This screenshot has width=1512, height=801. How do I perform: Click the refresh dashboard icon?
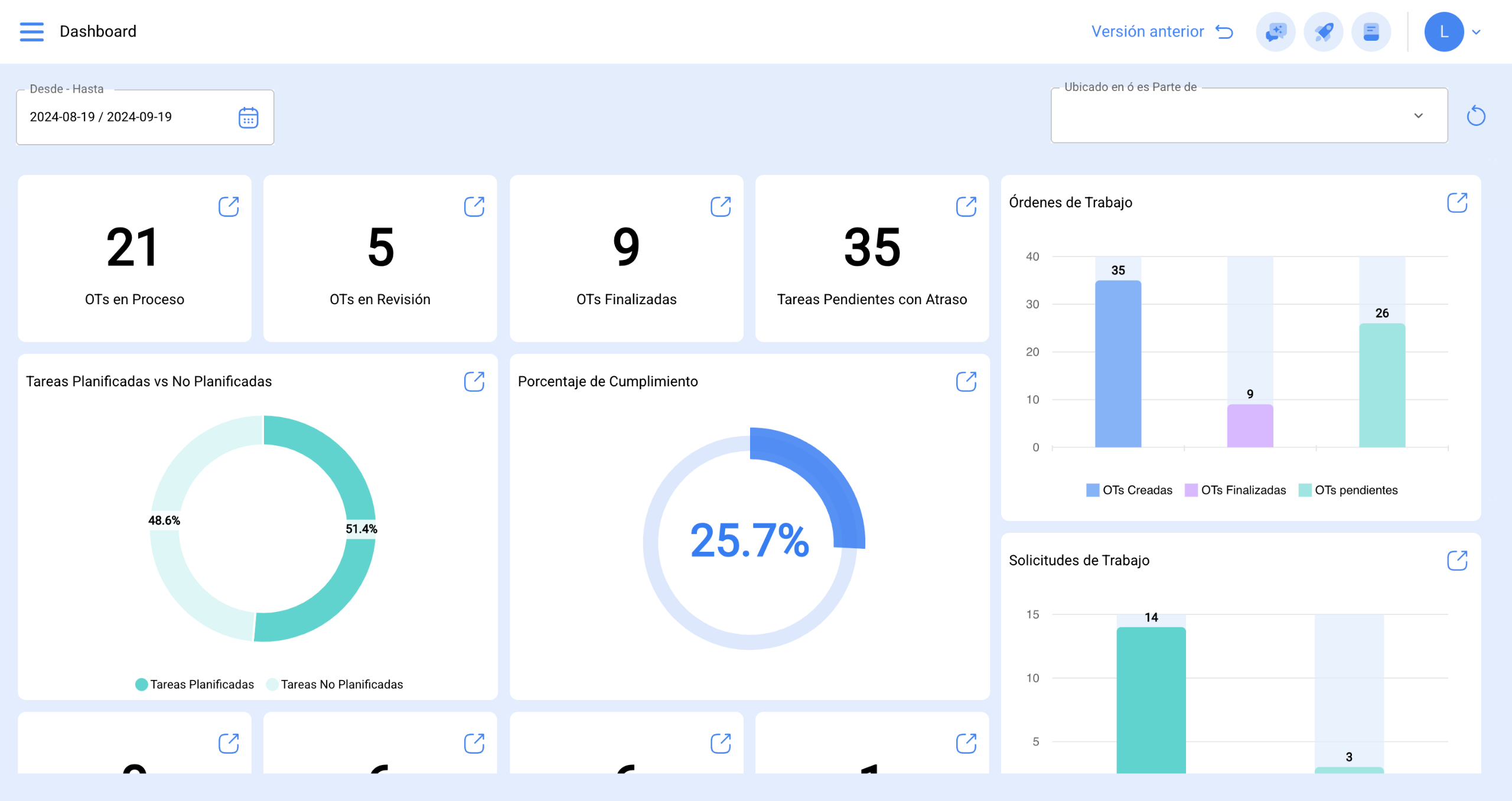tap(1475, 116)
